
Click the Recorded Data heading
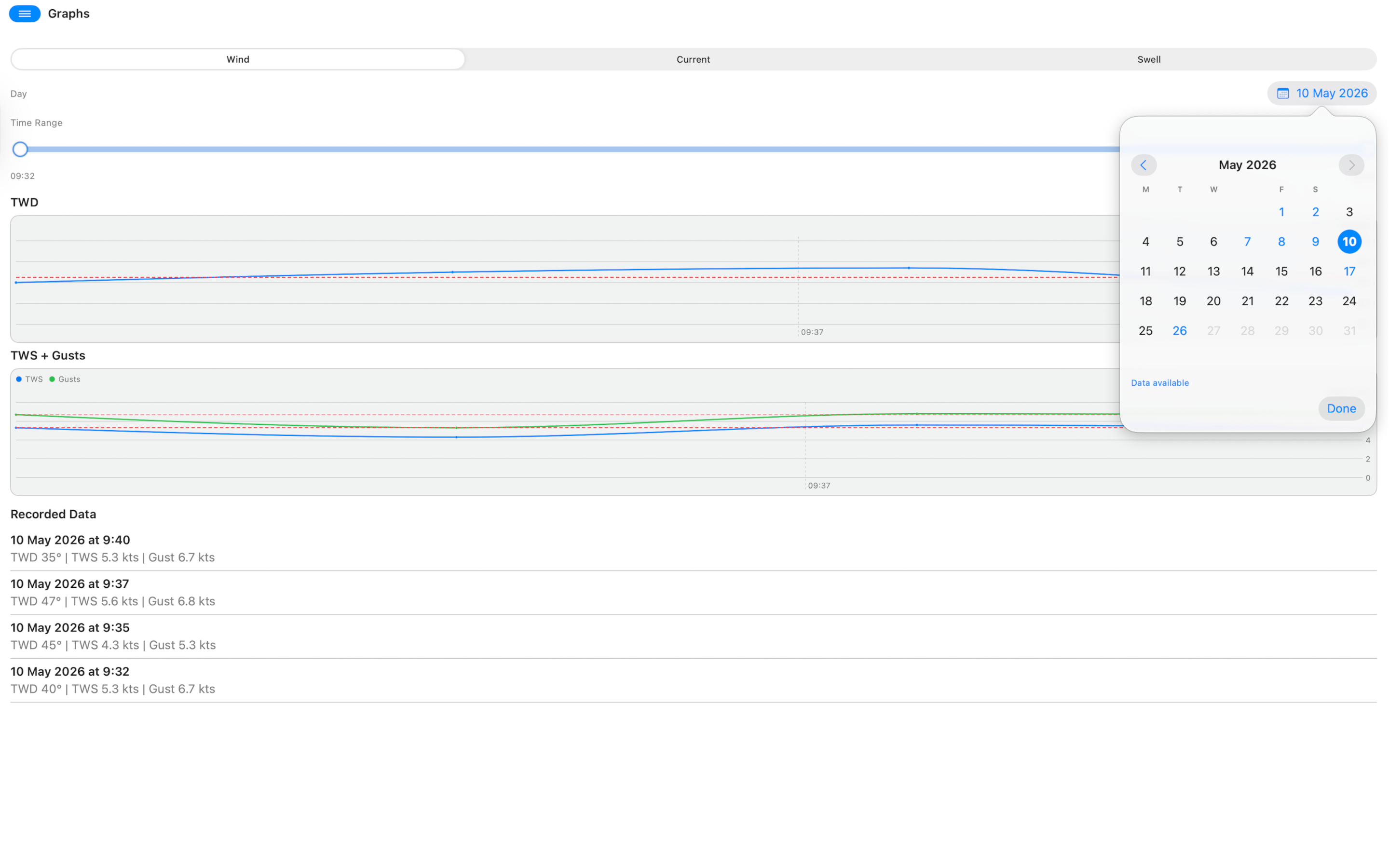[54, 514]
